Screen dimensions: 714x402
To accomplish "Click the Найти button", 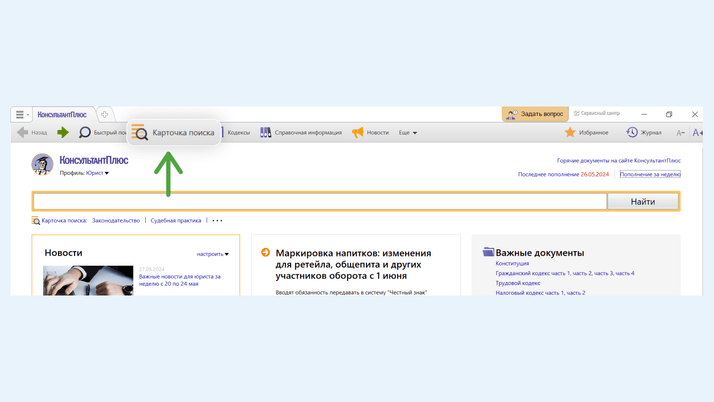I will pos(643,201).
